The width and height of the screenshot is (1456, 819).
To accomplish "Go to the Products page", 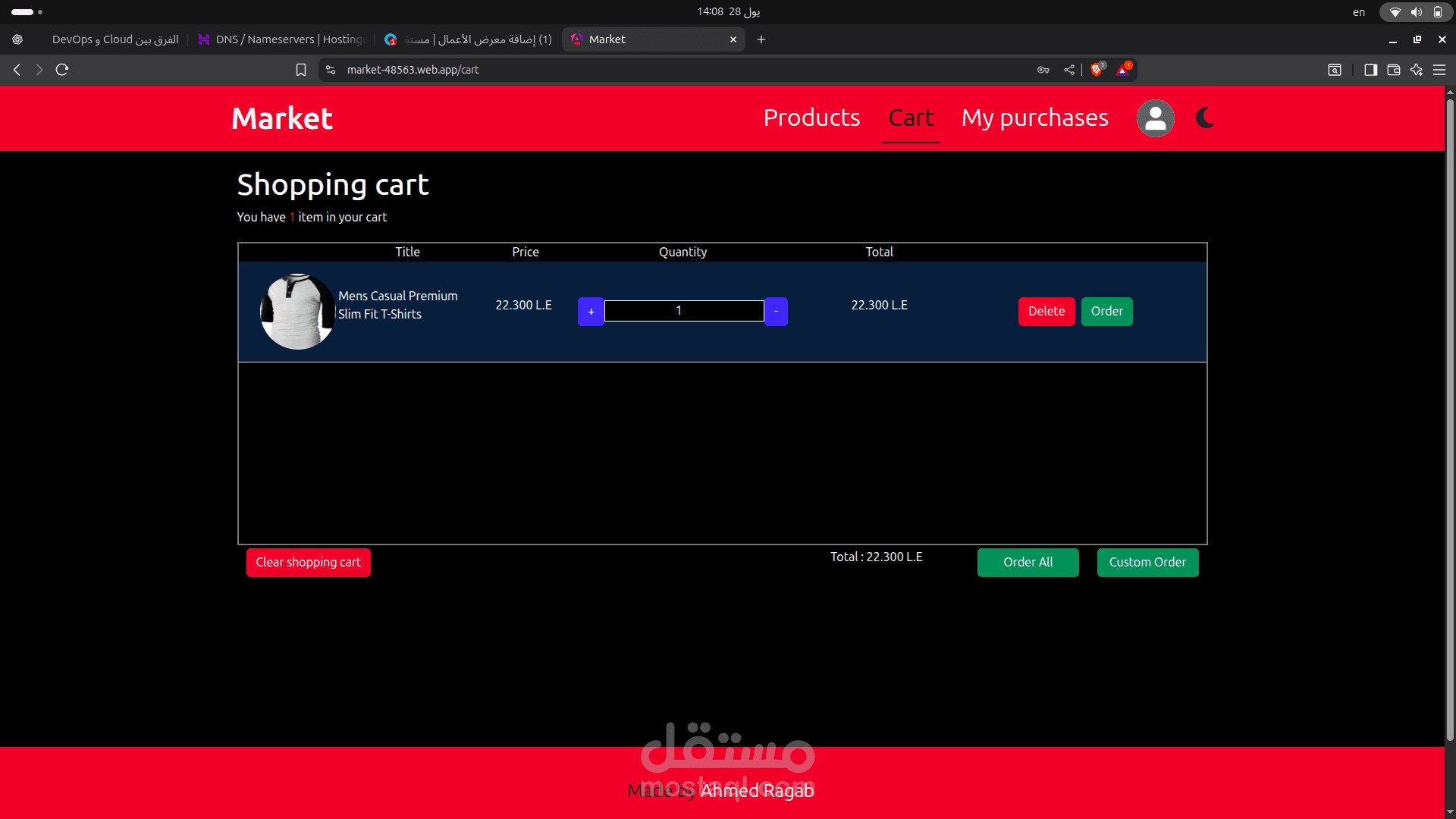I will click(811, 118).
